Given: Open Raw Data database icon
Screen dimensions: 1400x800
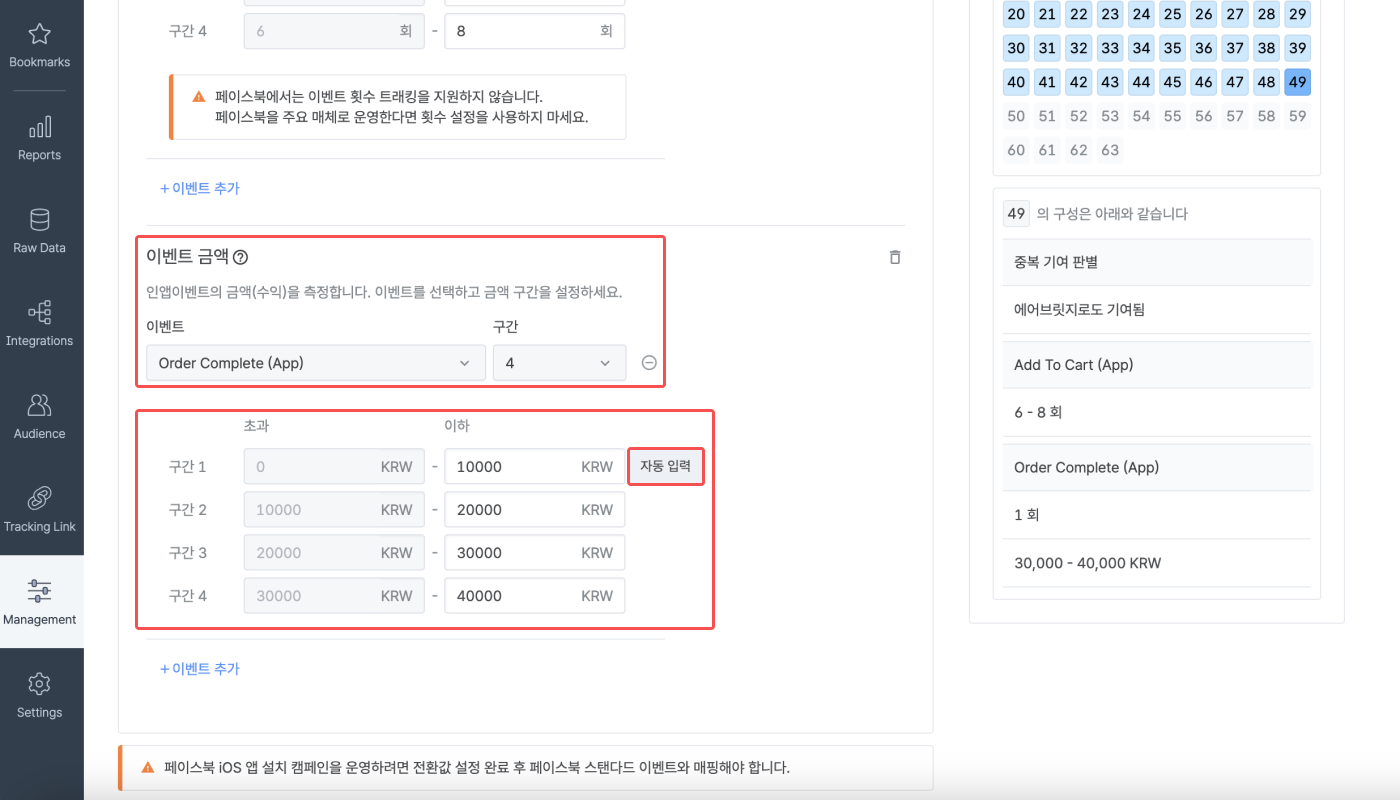Looking at the screenshot, I should click(40, 220).
